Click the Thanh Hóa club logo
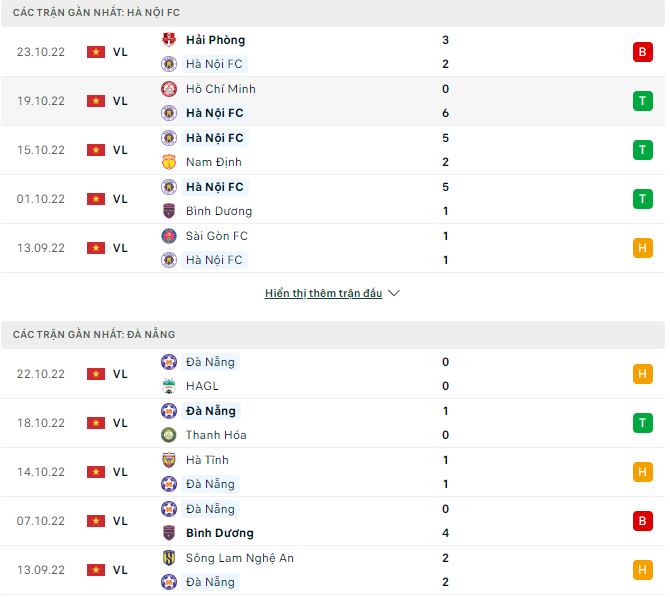The height and width of the screenshot is (597, 670). point(168,435)
